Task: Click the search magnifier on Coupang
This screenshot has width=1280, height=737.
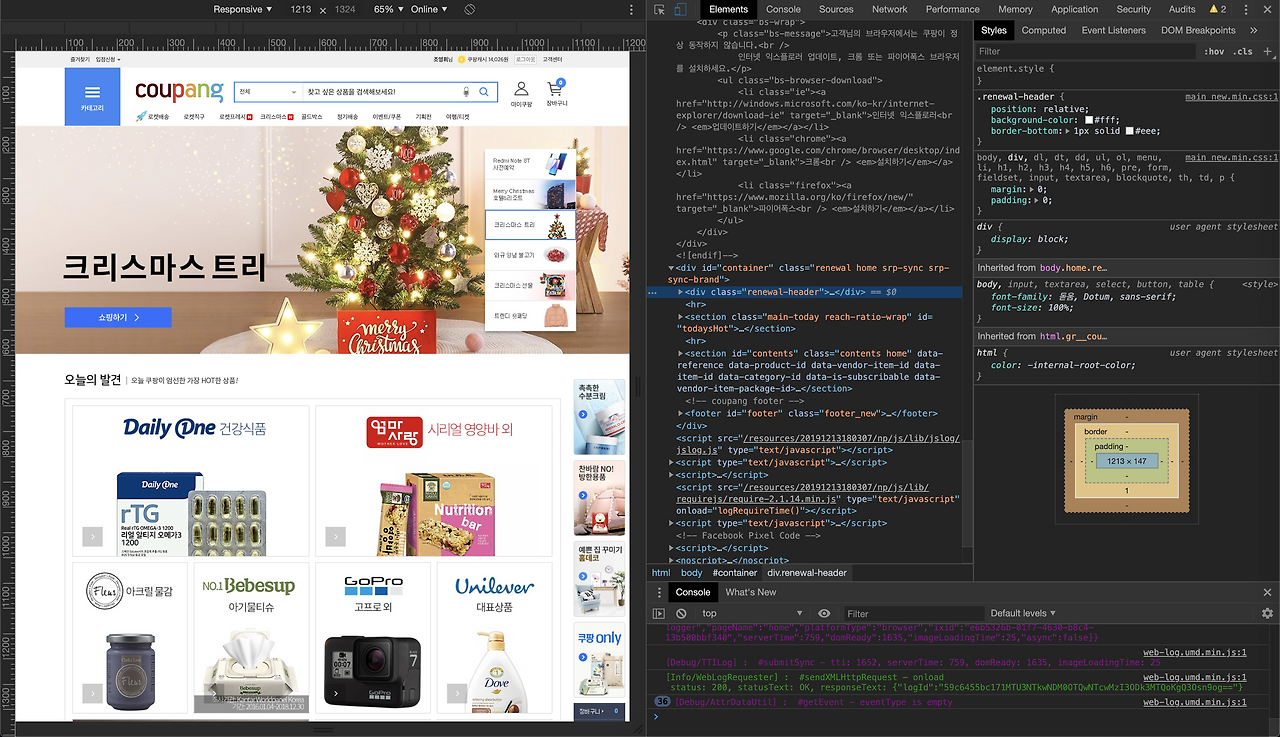Action: (484, 92)
